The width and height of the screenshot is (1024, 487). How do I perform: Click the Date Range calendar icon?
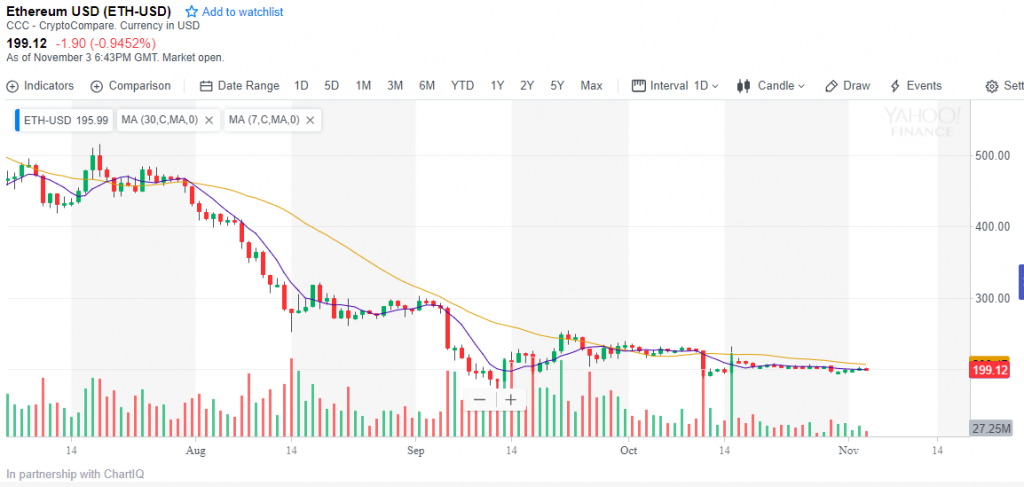click(x=206, y=86)
